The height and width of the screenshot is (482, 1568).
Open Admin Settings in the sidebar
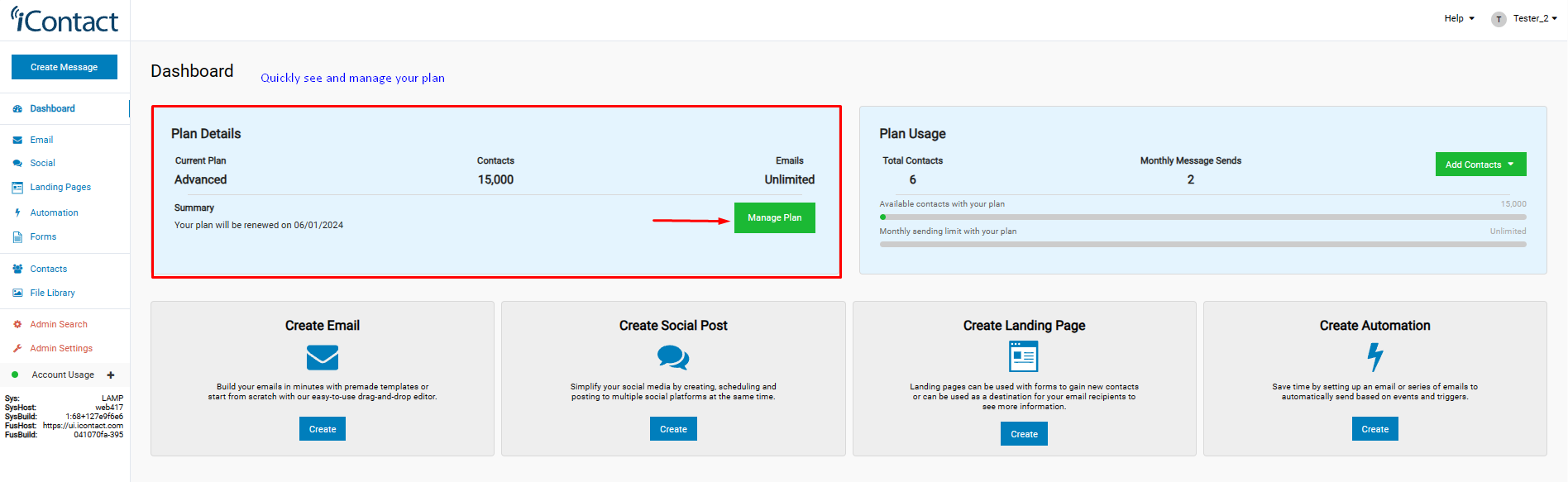[x=61, y=348]
